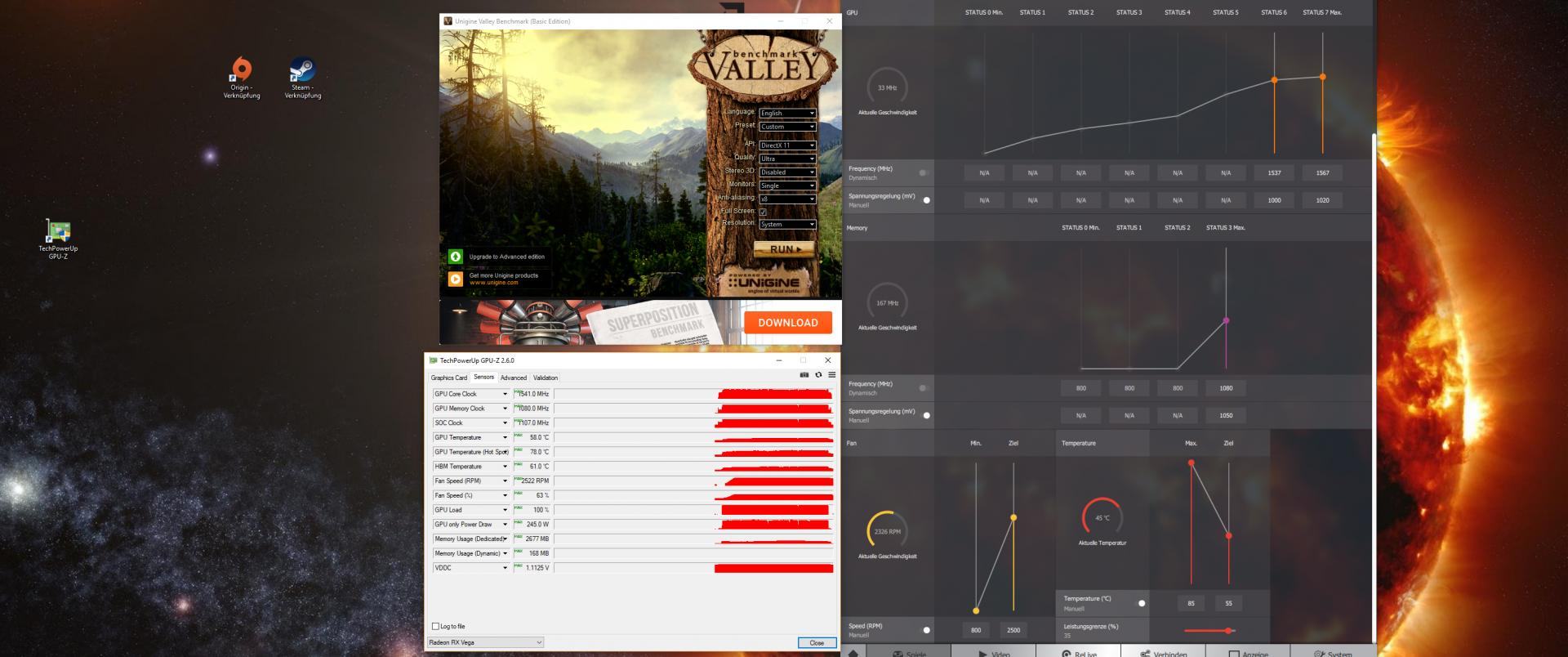The height and width of the screenshot is (657, 1568).
Task: Click the Close button in GPU-Z
Action: click(817, 643)
